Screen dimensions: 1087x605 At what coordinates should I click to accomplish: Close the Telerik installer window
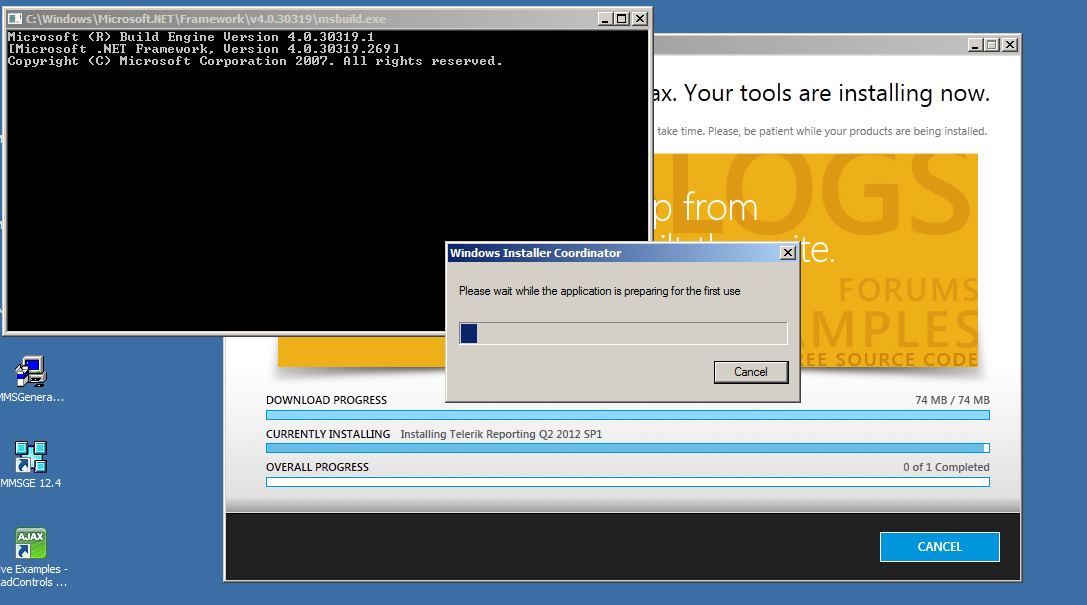(x=1010, y=45)
